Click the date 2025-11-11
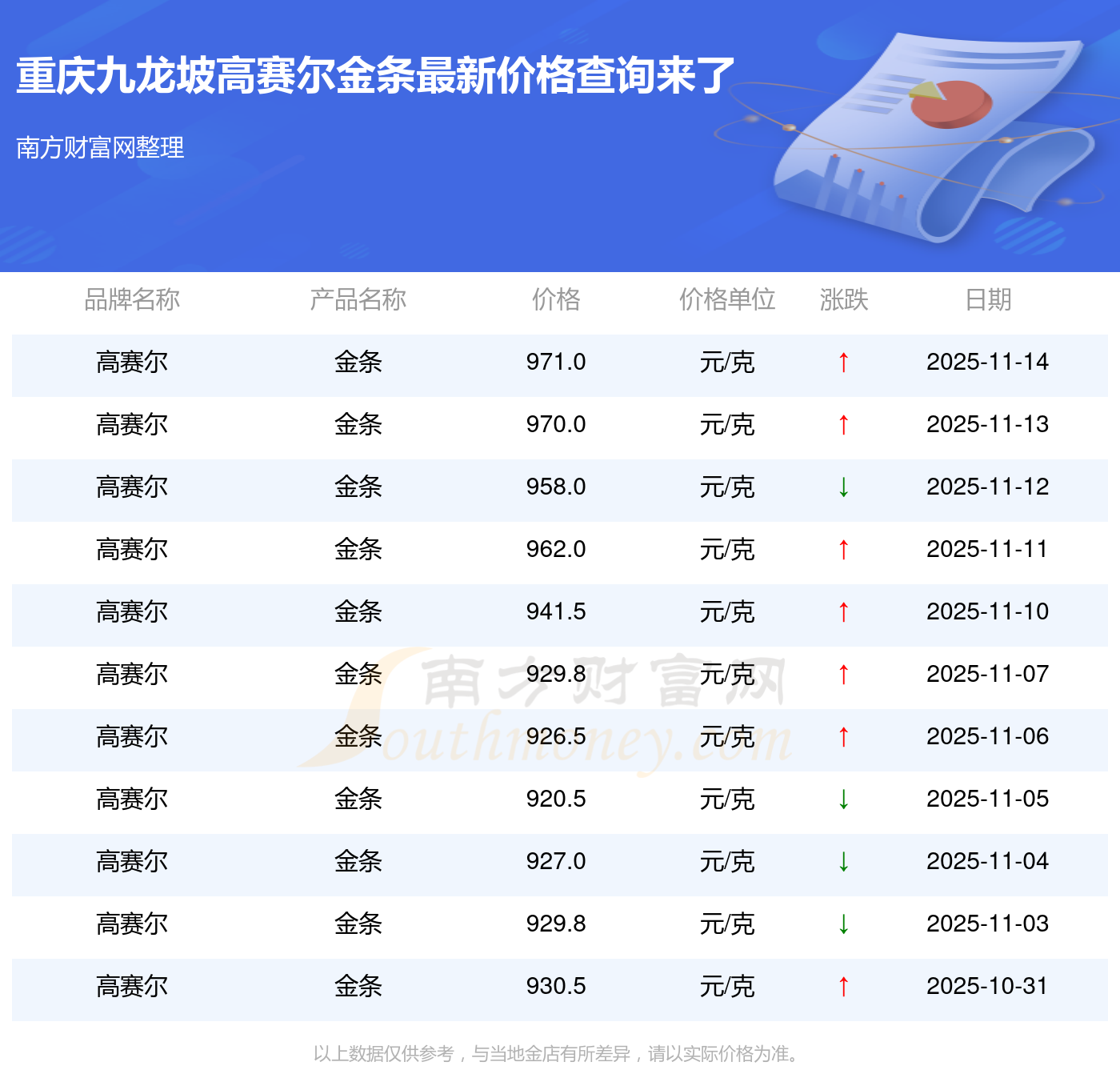Screen dimensions: 1120x1090 click(x=988, y=549)
